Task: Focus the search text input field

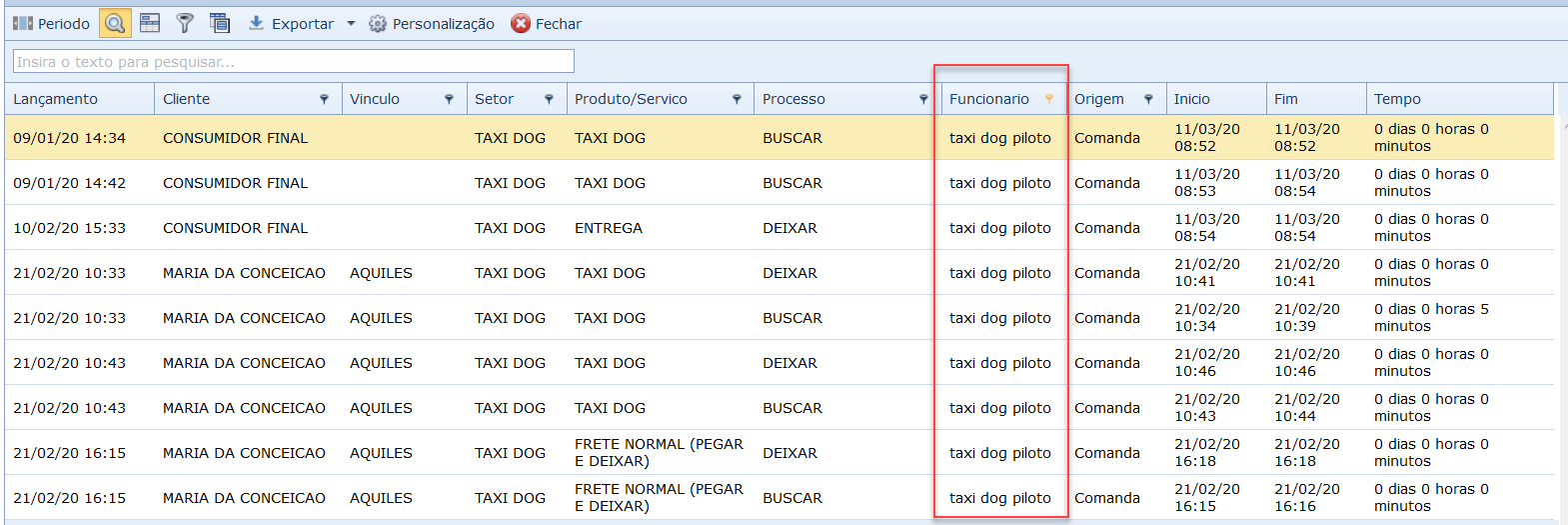Action: click(x=294, y=62)
